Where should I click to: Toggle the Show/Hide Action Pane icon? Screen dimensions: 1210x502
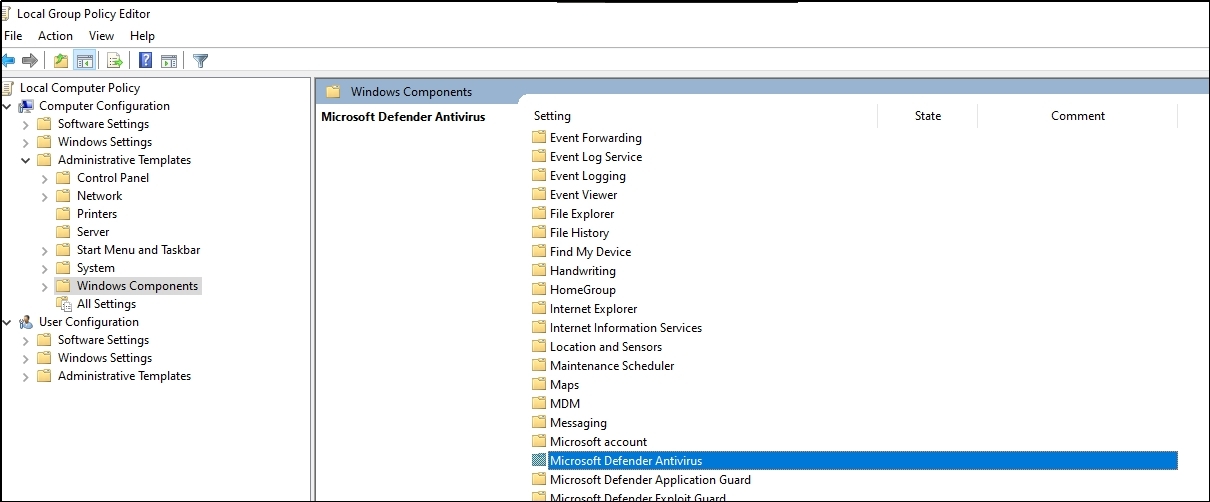click(169, 61)
